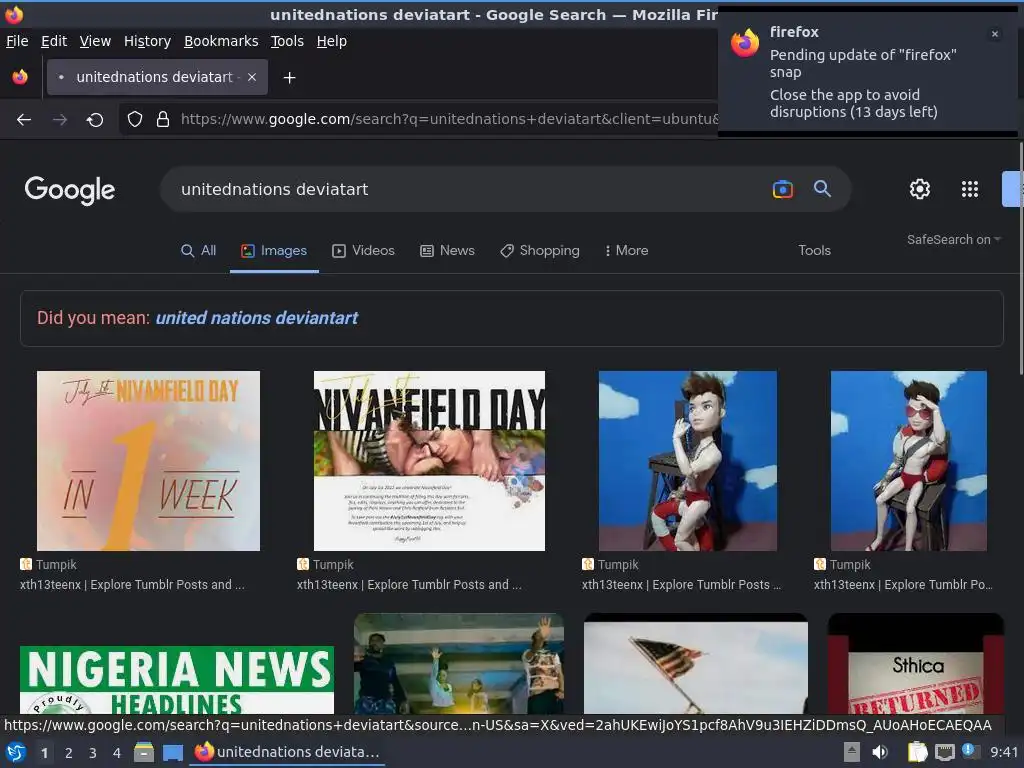The width and height of the screenshot is (1024, 768).
Task: Click the volume speaker icon in tray
Action: coord(880,752)
